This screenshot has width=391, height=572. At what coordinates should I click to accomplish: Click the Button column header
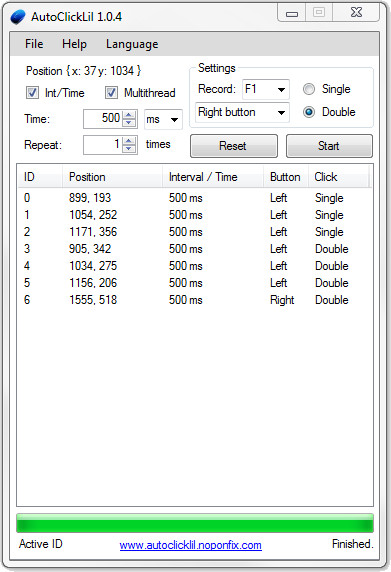(286, 177)
